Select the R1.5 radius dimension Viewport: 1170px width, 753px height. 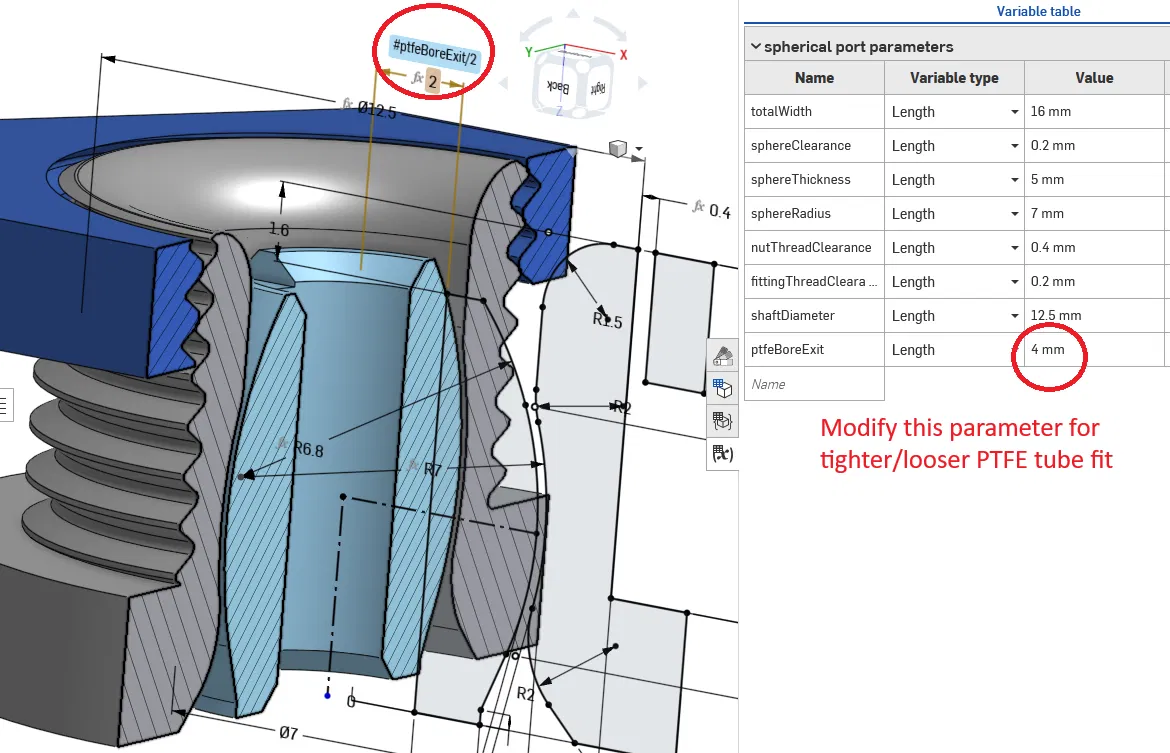point(607,320)
